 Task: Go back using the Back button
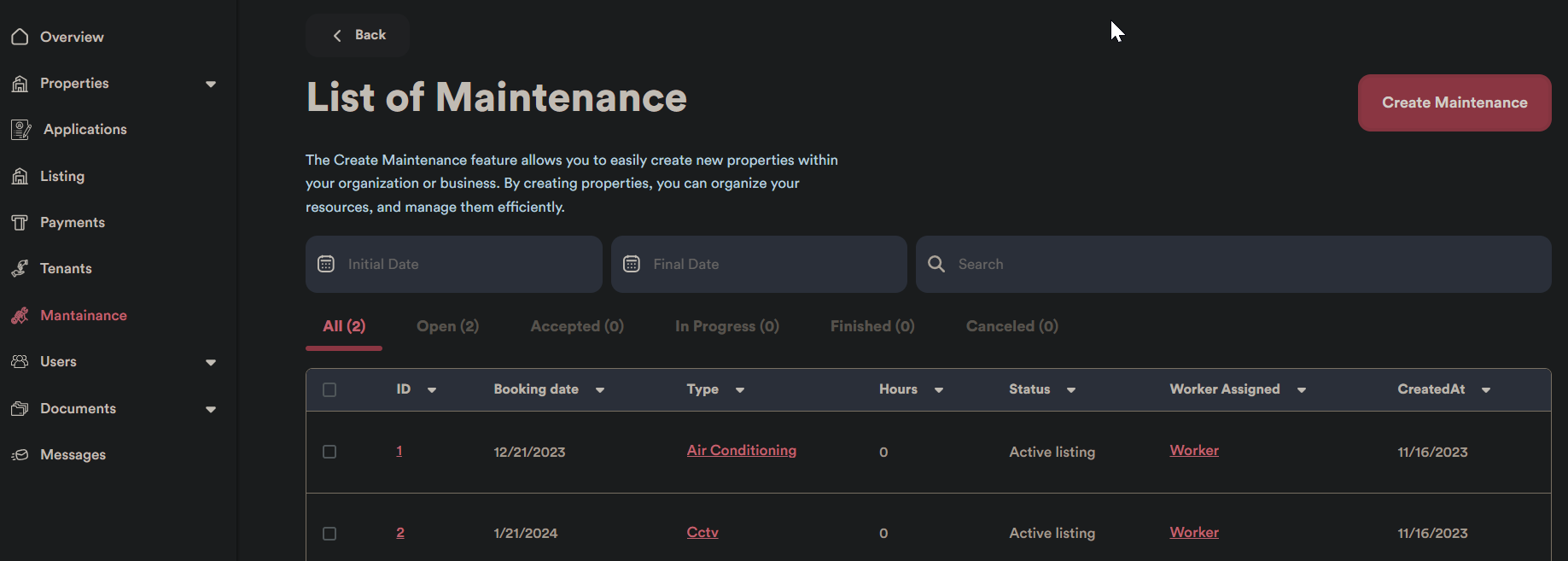pyautogui.click(x=358, y=35)
